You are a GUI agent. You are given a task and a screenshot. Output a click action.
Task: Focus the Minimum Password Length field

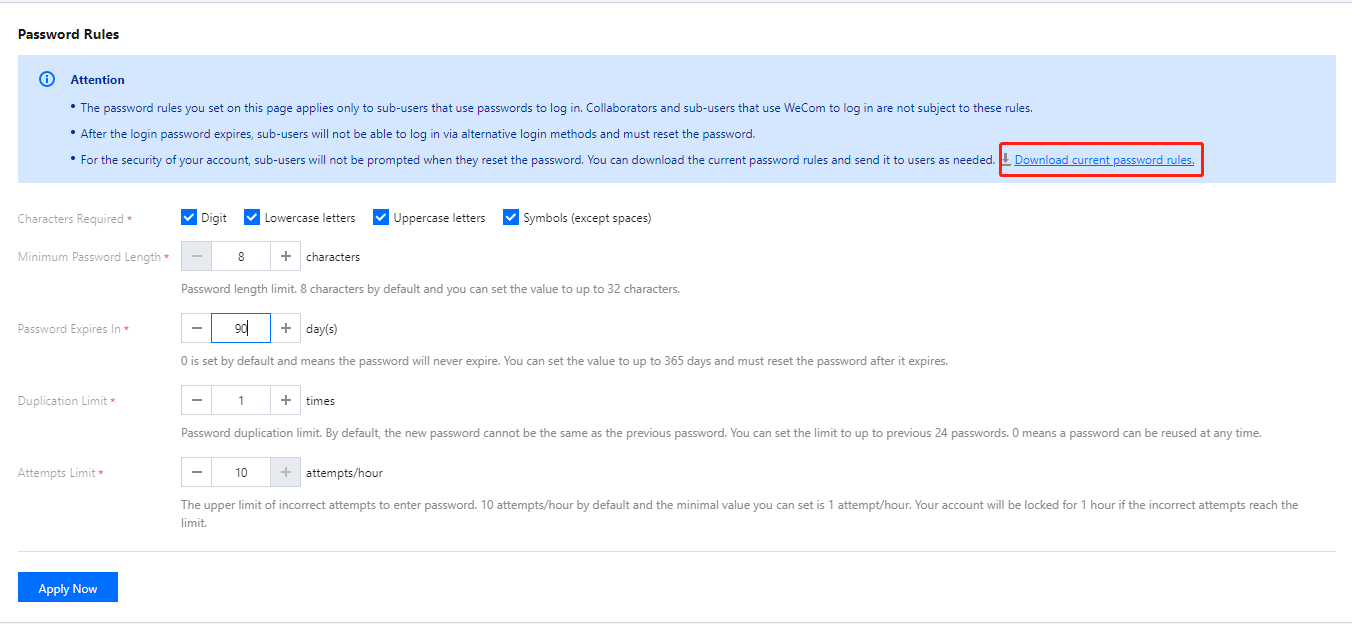coord(241,257)
